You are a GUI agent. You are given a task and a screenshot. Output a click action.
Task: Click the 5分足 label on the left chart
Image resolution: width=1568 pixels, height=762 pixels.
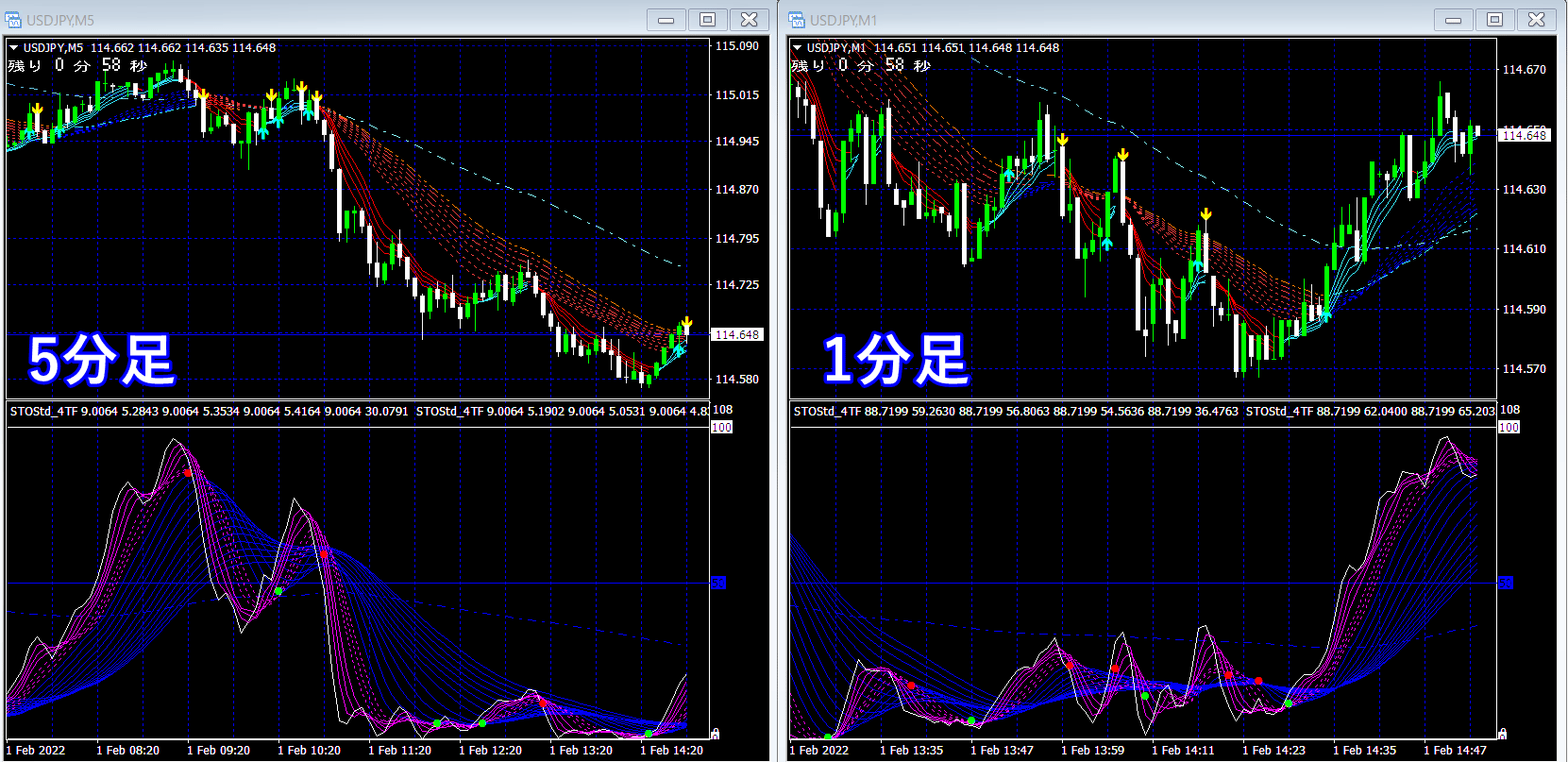101,360
